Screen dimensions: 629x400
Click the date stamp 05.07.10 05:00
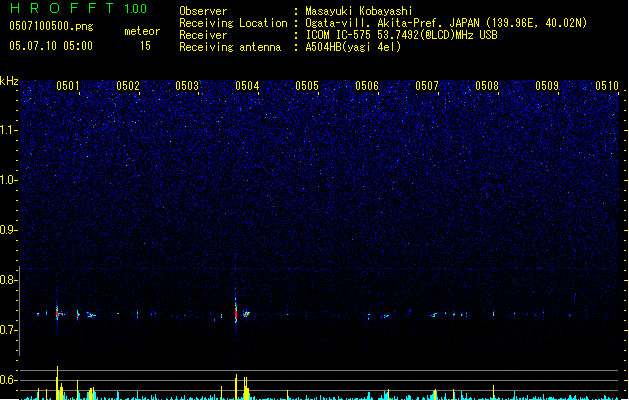[x=51, y=46]
